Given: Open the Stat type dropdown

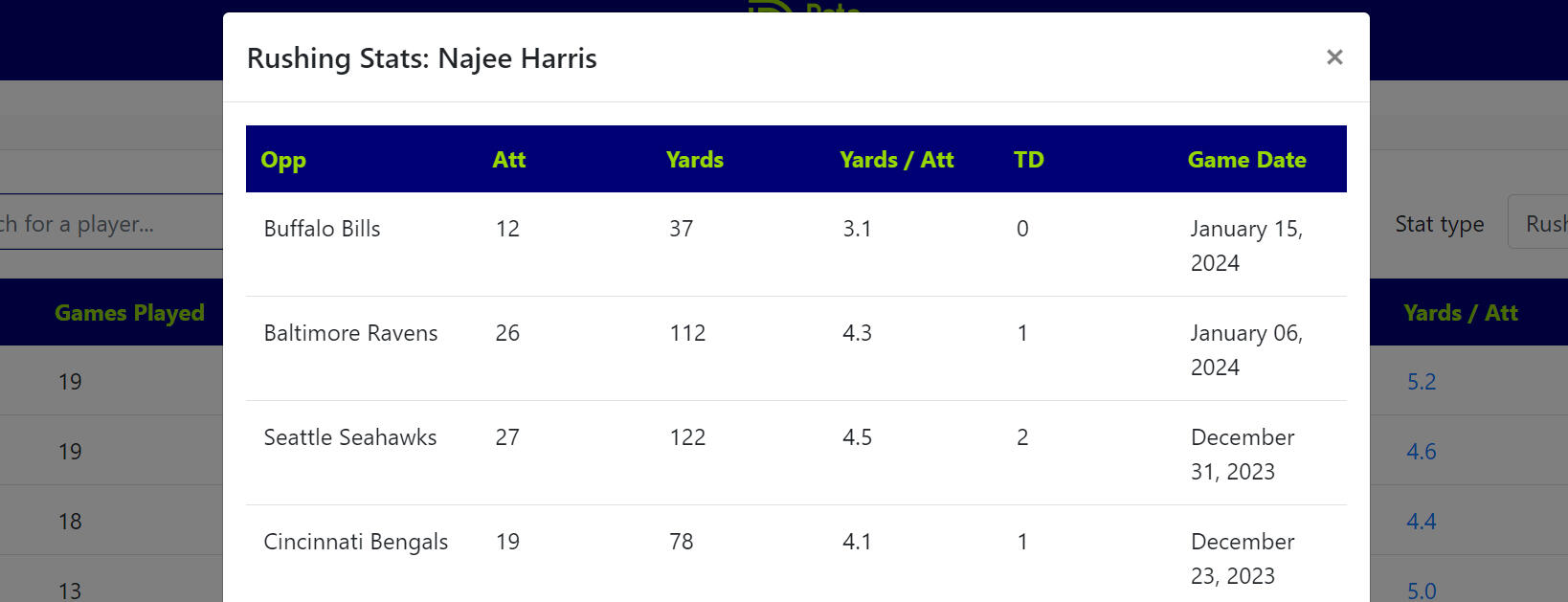Looking at the screenshot, I should [x=1541, y=223].
